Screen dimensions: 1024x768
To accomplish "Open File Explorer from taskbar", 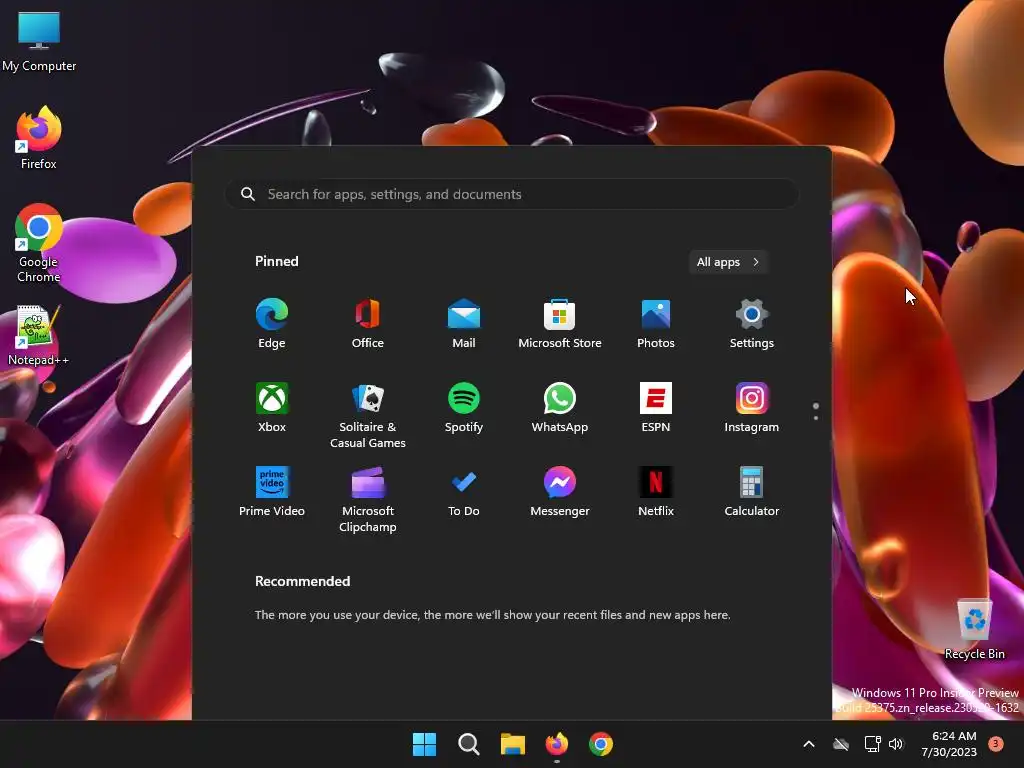I will coord(513,744).
